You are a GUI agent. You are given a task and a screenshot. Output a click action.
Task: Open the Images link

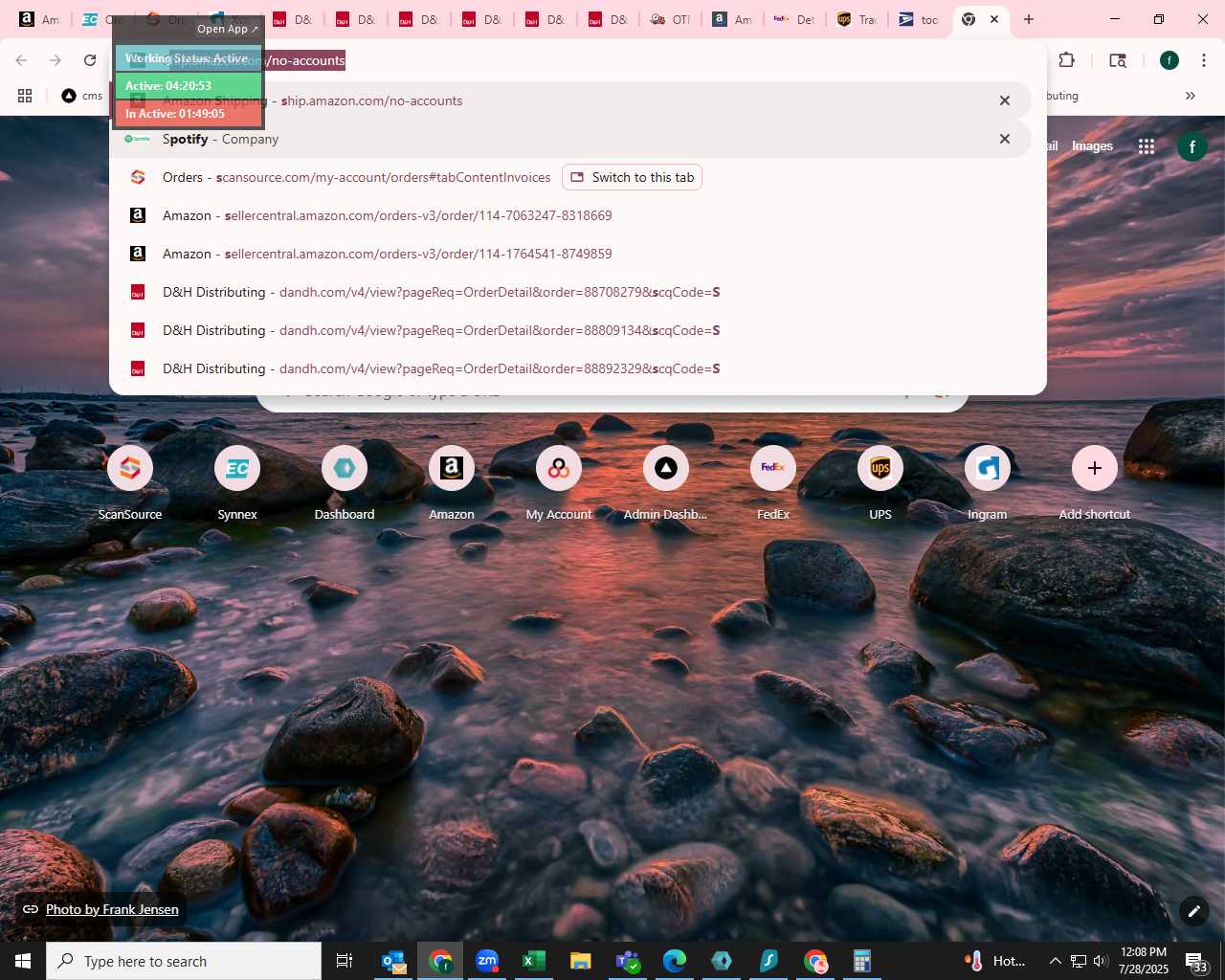[1092, 146]
